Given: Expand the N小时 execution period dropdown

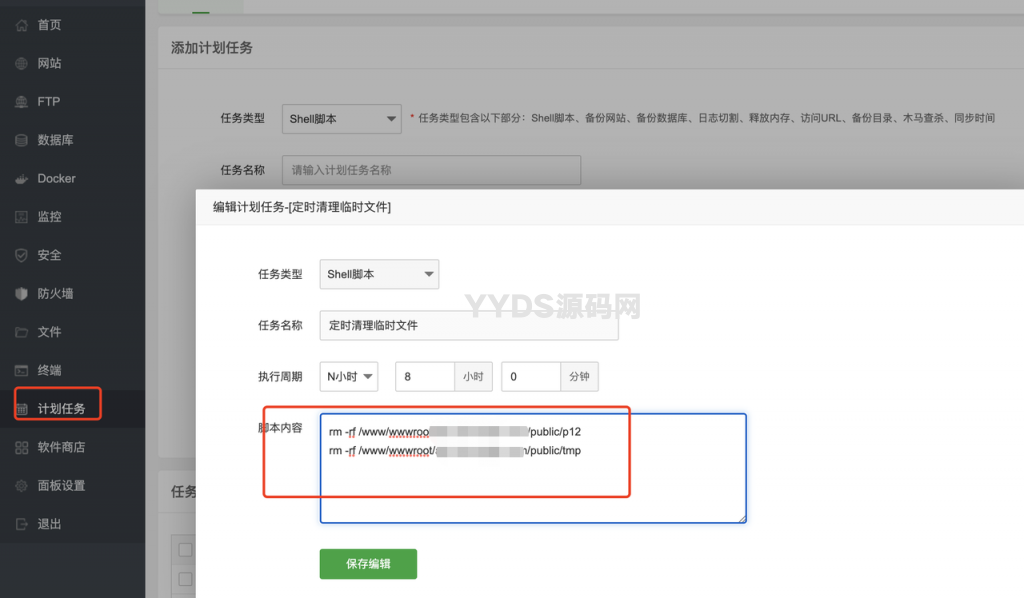Looking at the screenshot, I should pyautogui.click(x=348, y=376).
